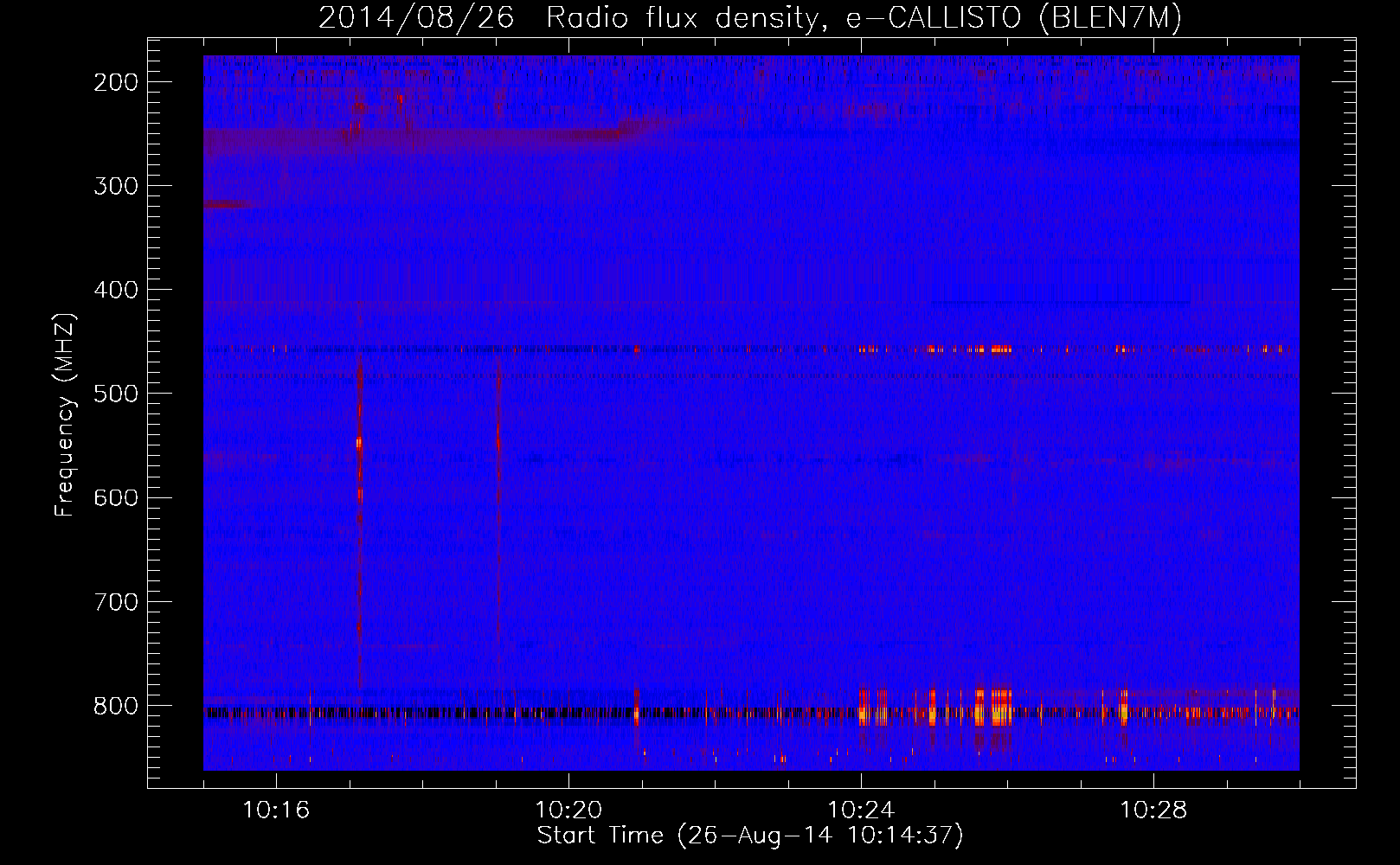This screenshot has height=865, width=1400.
Task: Click the 10:28 time tick label
Action: click(1153, 811)
